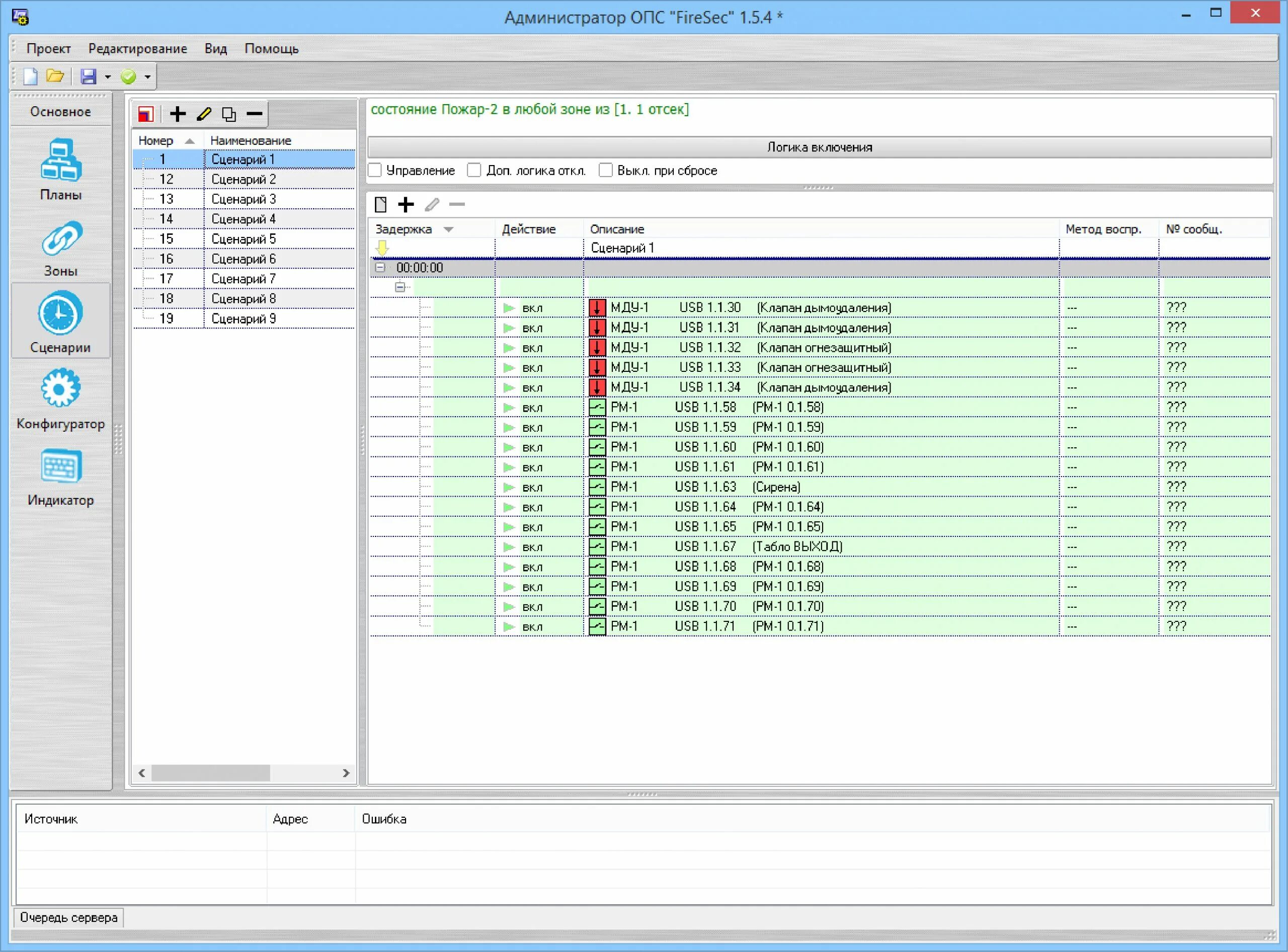This screenshot has height=952, width=1288.
Task: Click the Логика включения button
Action: pyautogui.click(x=819, y=147)
